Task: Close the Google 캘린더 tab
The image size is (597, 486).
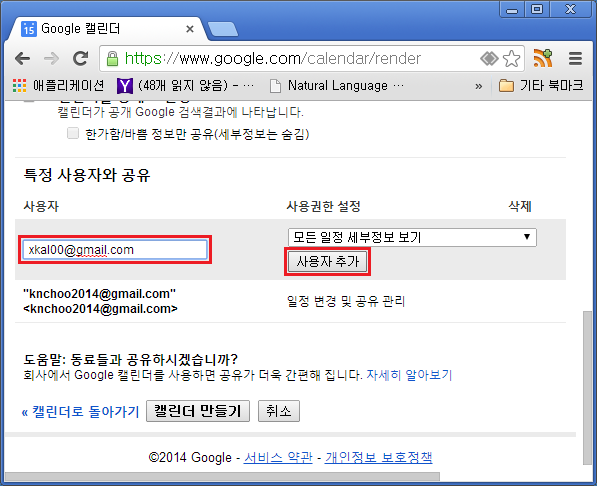Action: [190, 29]
